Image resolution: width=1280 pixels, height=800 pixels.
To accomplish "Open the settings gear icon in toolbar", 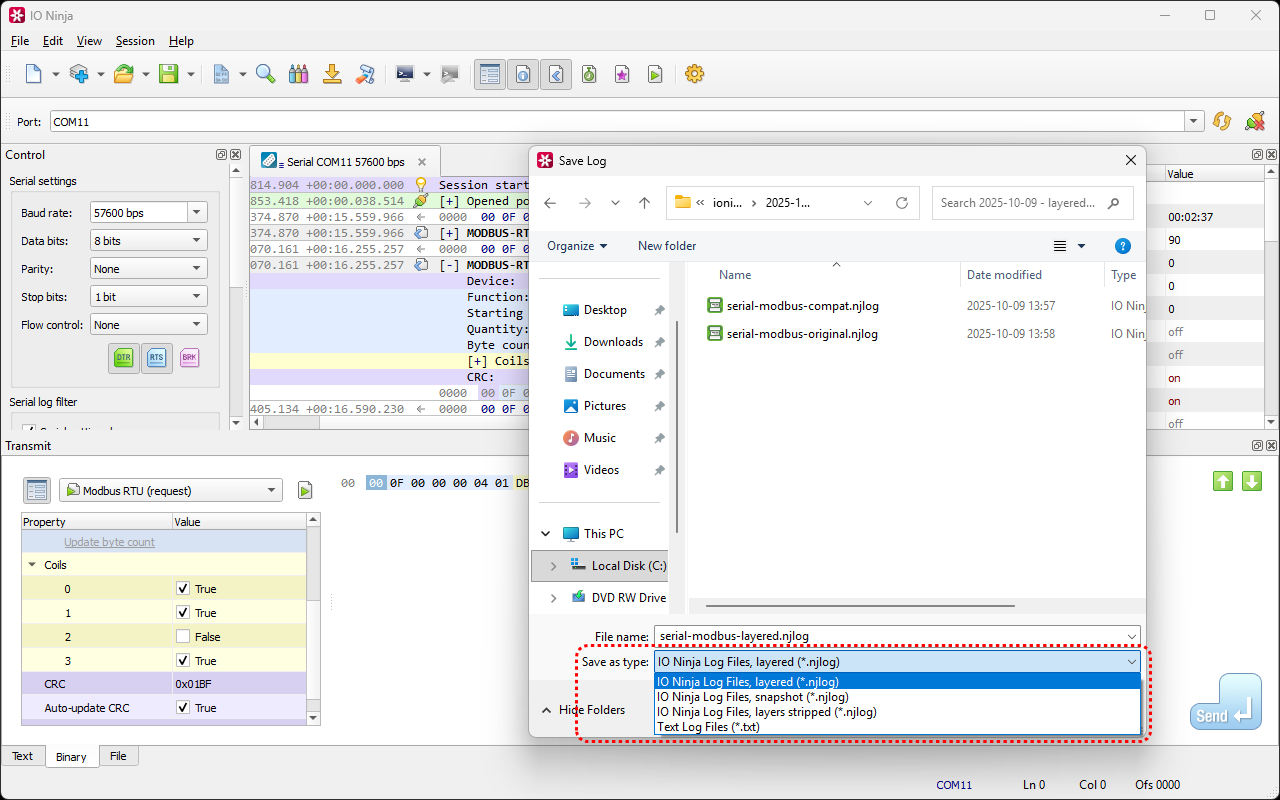I will point(694,74).
